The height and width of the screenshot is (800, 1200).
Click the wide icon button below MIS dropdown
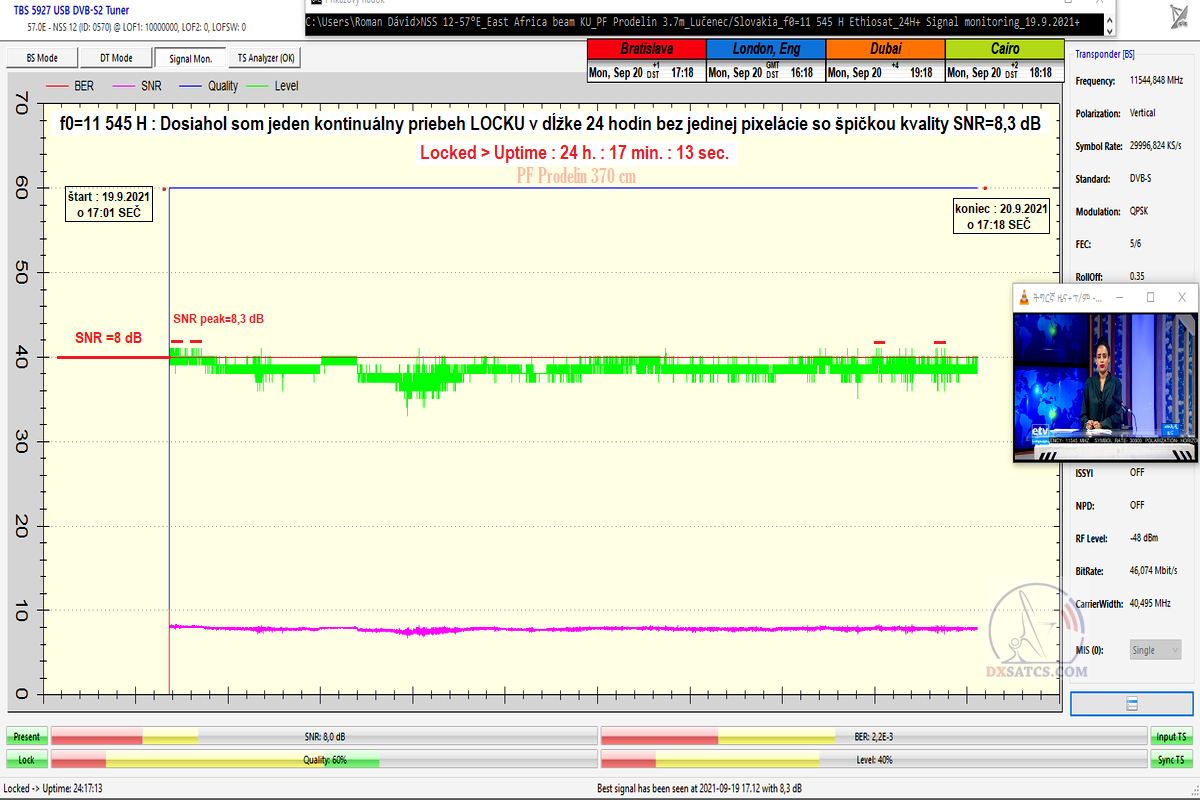(x=1132, y=704)
